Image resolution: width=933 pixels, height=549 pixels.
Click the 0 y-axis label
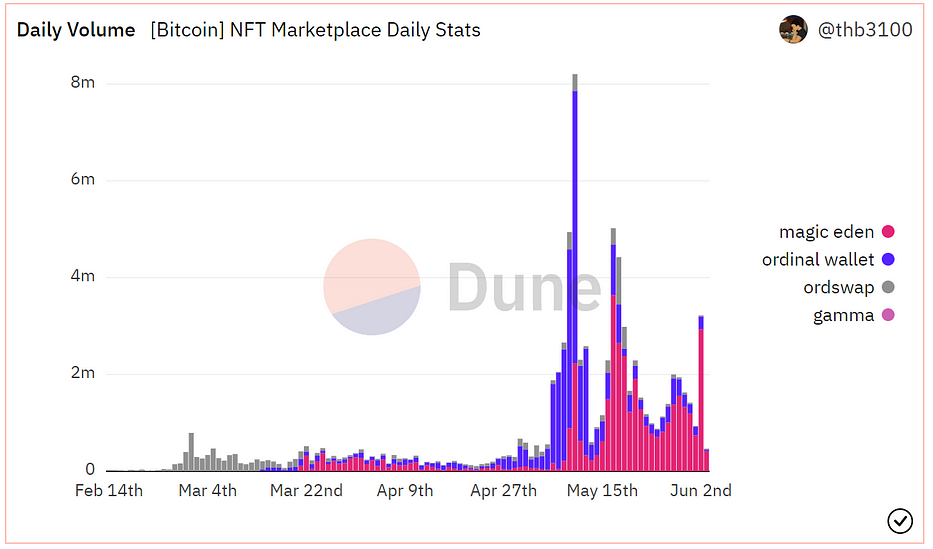(90, 470)
